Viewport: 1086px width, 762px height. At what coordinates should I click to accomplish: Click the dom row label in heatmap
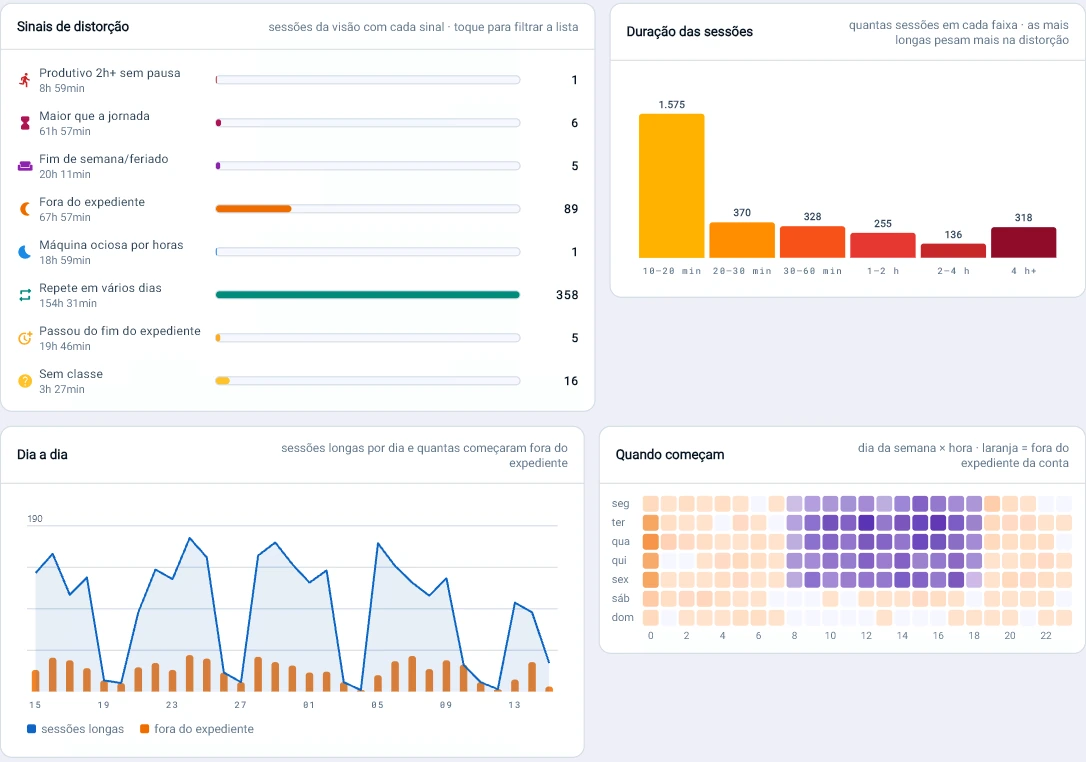point(622,617)
